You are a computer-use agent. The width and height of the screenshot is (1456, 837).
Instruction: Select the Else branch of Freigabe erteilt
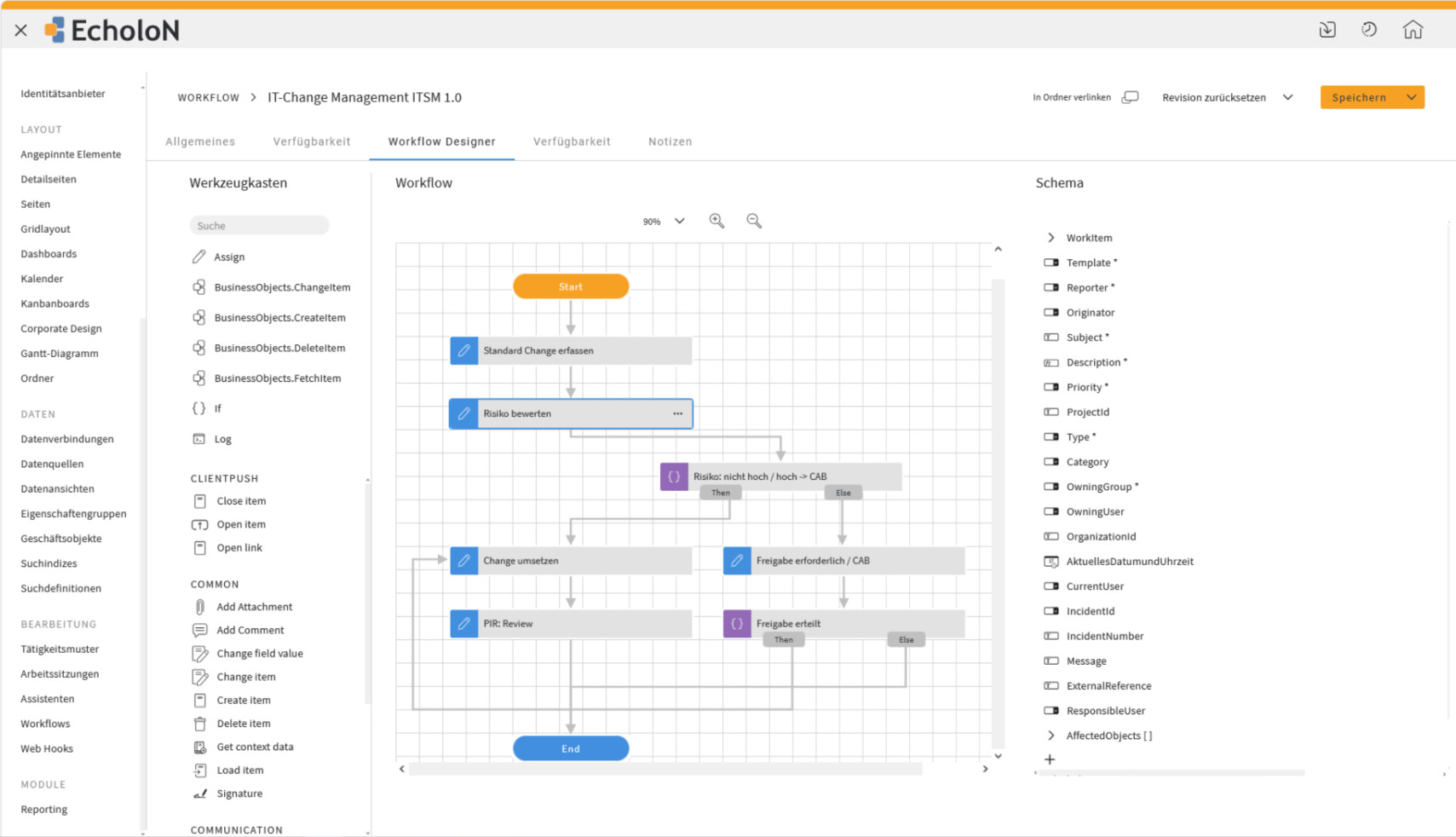[x=906, y=639]
